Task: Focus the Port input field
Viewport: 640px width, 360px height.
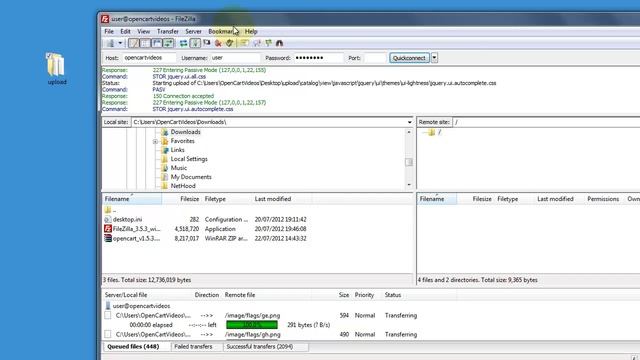Action: (x=375, y=58)
